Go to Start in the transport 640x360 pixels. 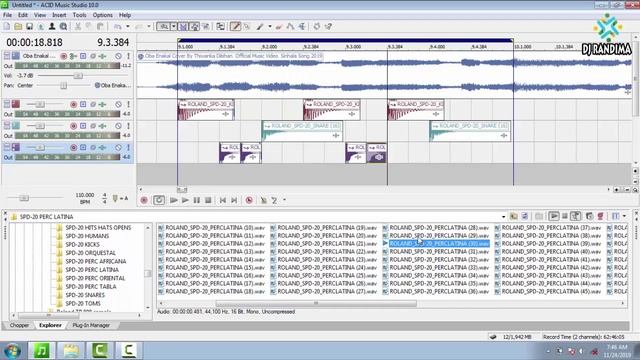tap(223, 200)
